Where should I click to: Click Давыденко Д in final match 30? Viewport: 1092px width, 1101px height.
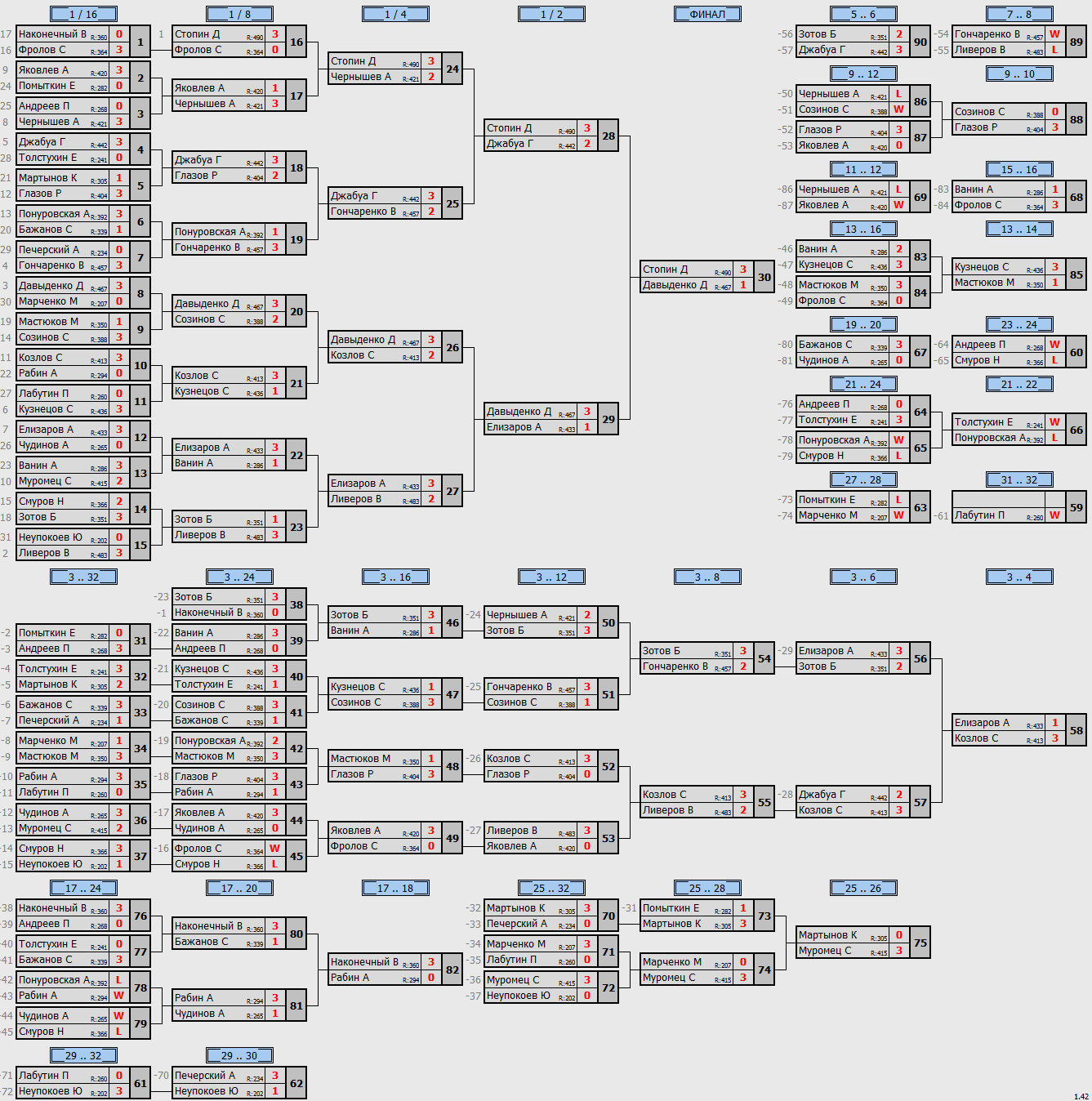click(675, 285)
